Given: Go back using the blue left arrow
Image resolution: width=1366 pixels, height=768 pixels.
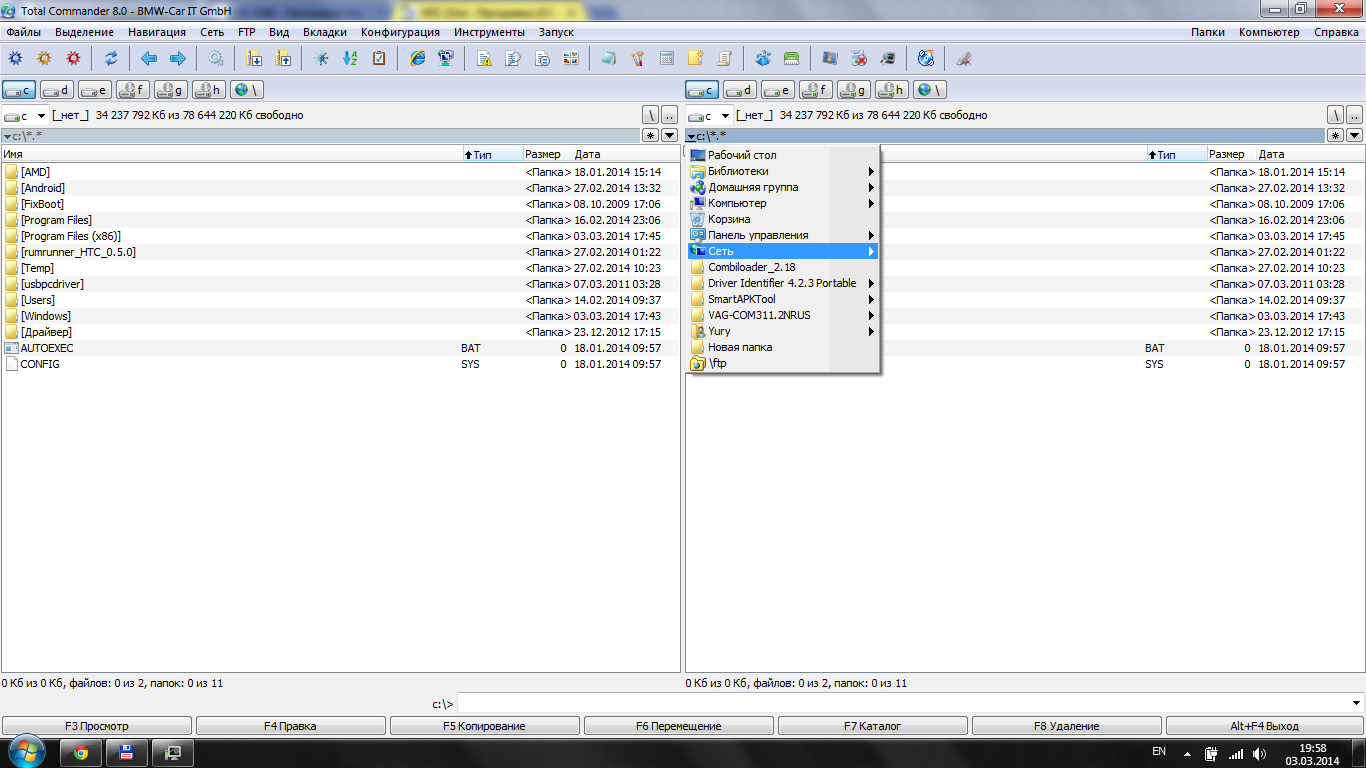Looking at the screenshot, I should (x=149, y=58).
